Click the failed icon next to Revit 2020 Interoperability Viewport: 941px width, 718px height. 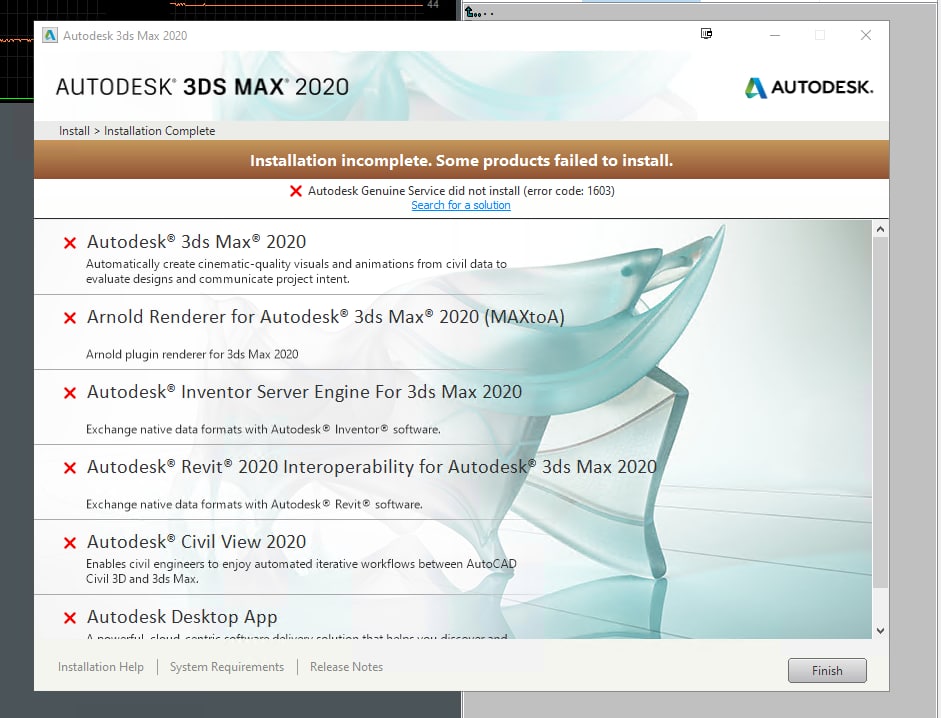tap(70, 468)
